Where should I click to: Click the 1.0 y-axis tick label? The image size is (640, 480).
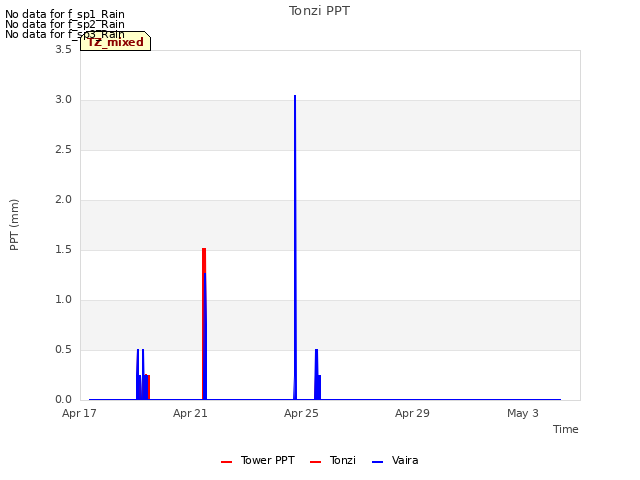[x=64, y=299]
